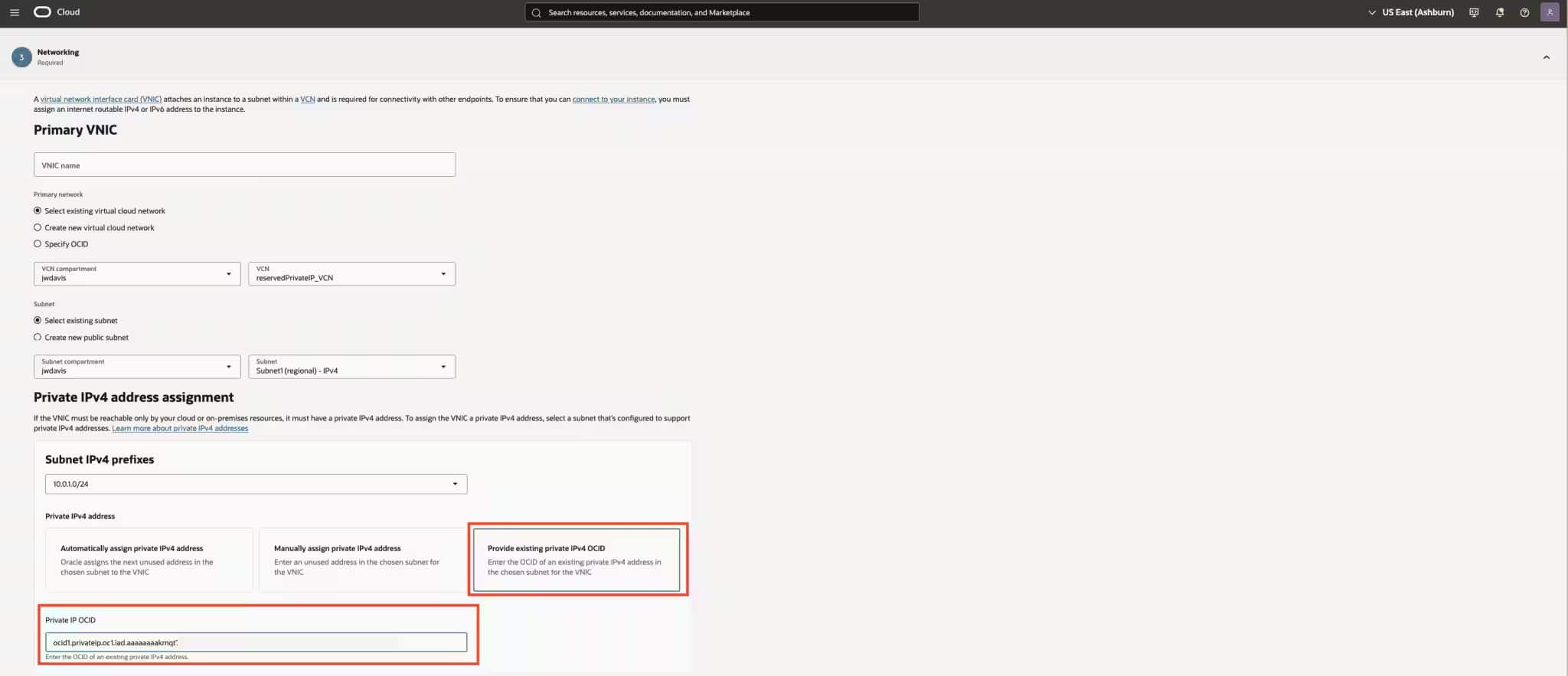Viewport: 1568px width, 676px height.
Task: Click the Primary VNIC heading
Action: 75,129
